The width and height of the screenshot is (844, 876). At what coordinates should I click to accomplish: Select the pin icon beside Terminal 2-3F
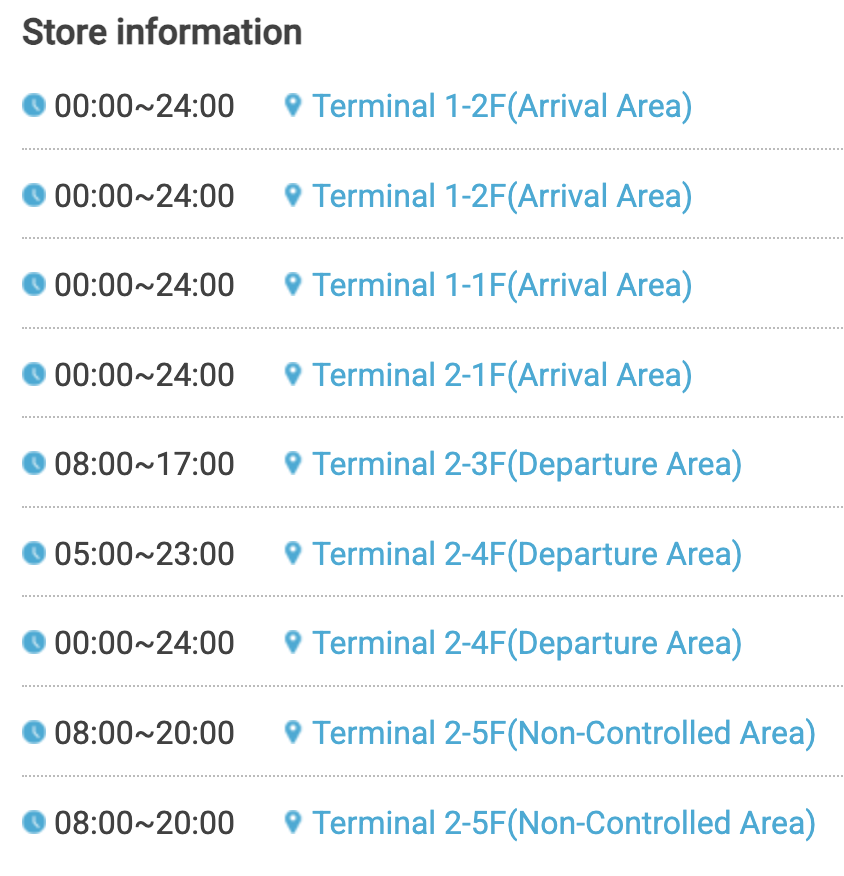tap(293, 464)
